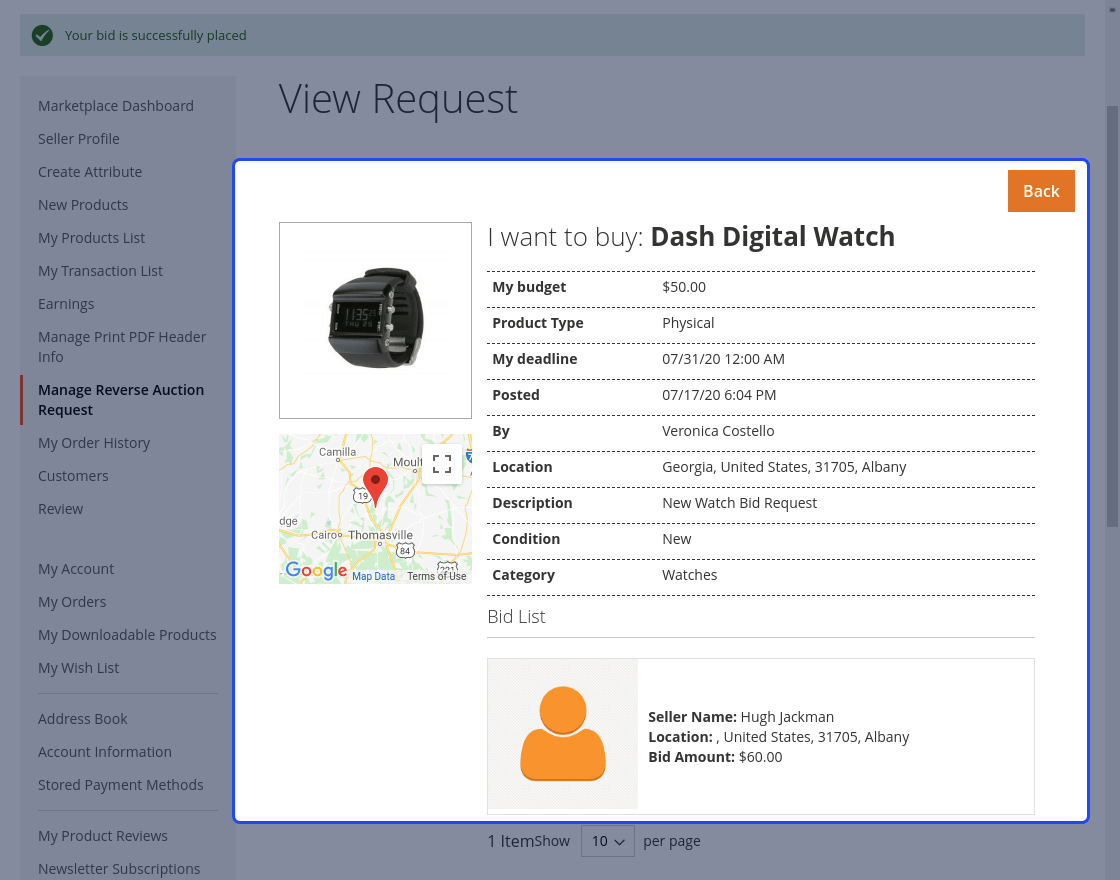Click the 'Your bid is successfully placed' message

point(156,35)
